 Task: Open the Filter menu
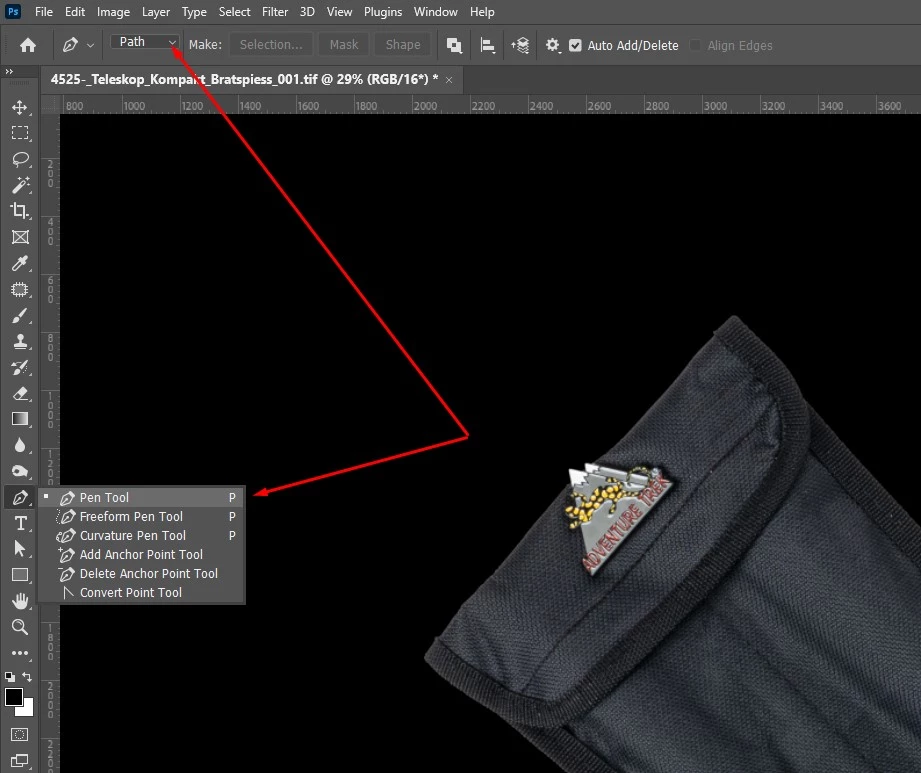[x=274, y=11]
